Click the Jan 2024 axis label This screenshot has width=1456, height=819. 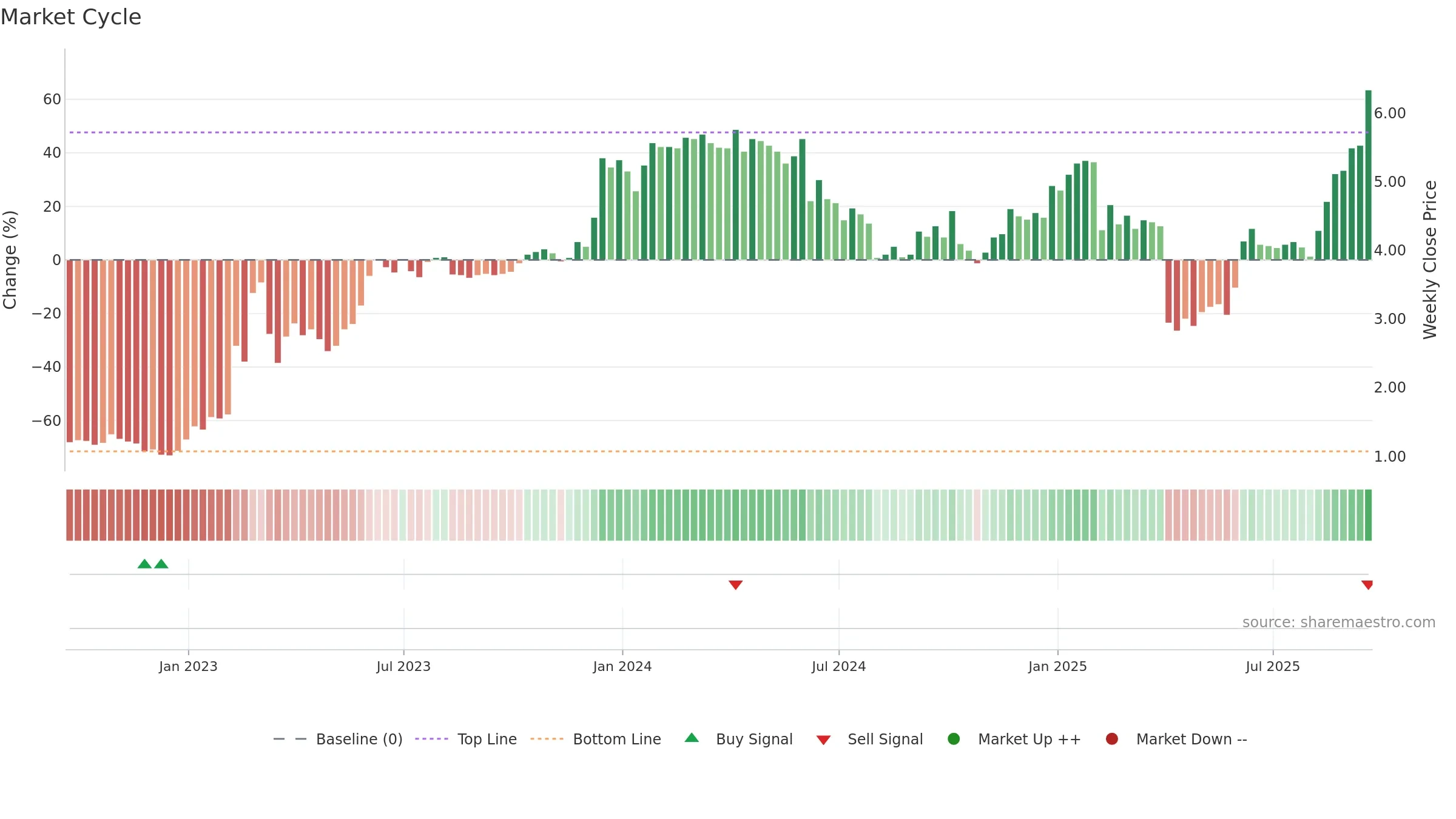click(x=622, y=666)
